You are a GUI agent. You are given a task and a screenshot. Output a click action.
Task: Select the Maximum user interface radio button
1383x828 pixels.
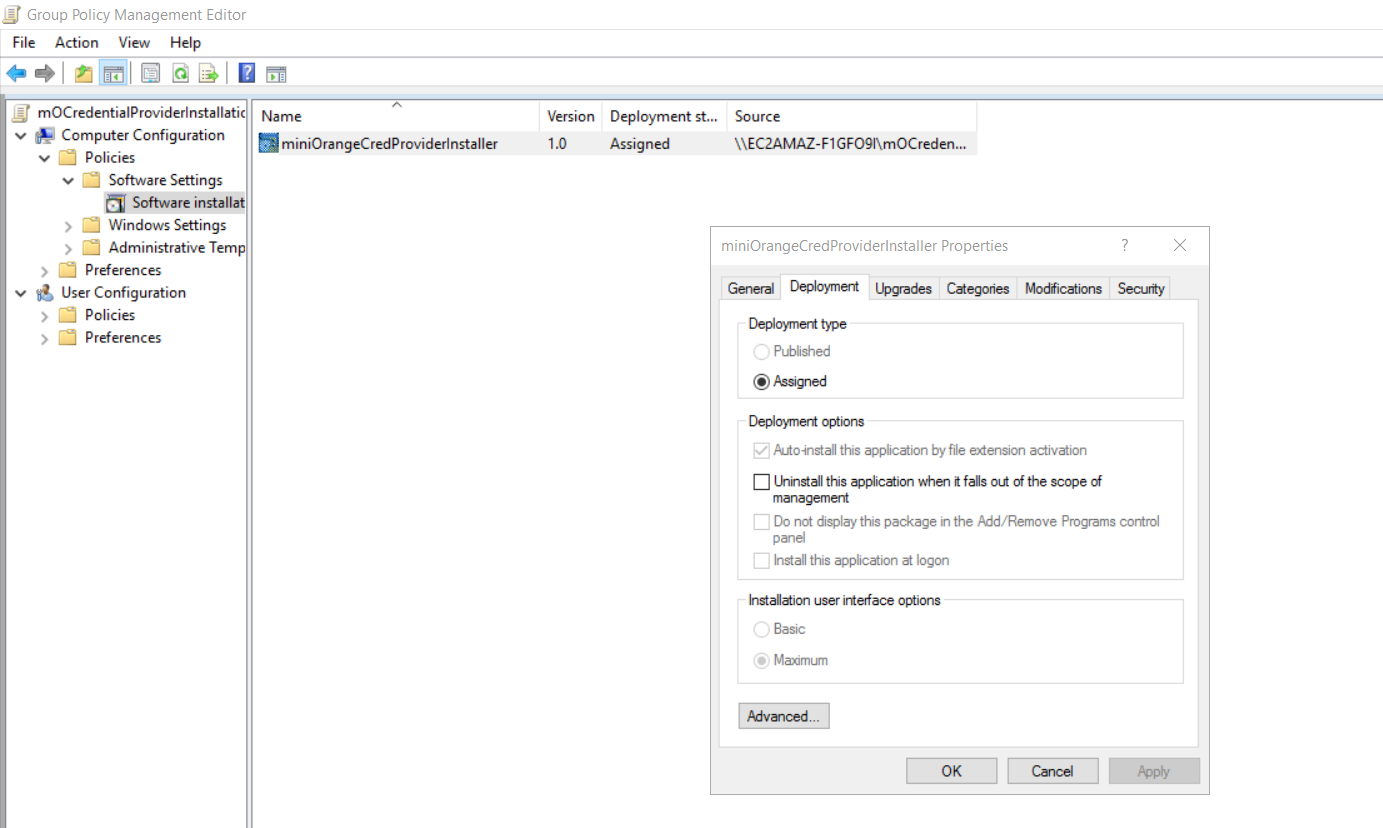[x=762, y=660]
